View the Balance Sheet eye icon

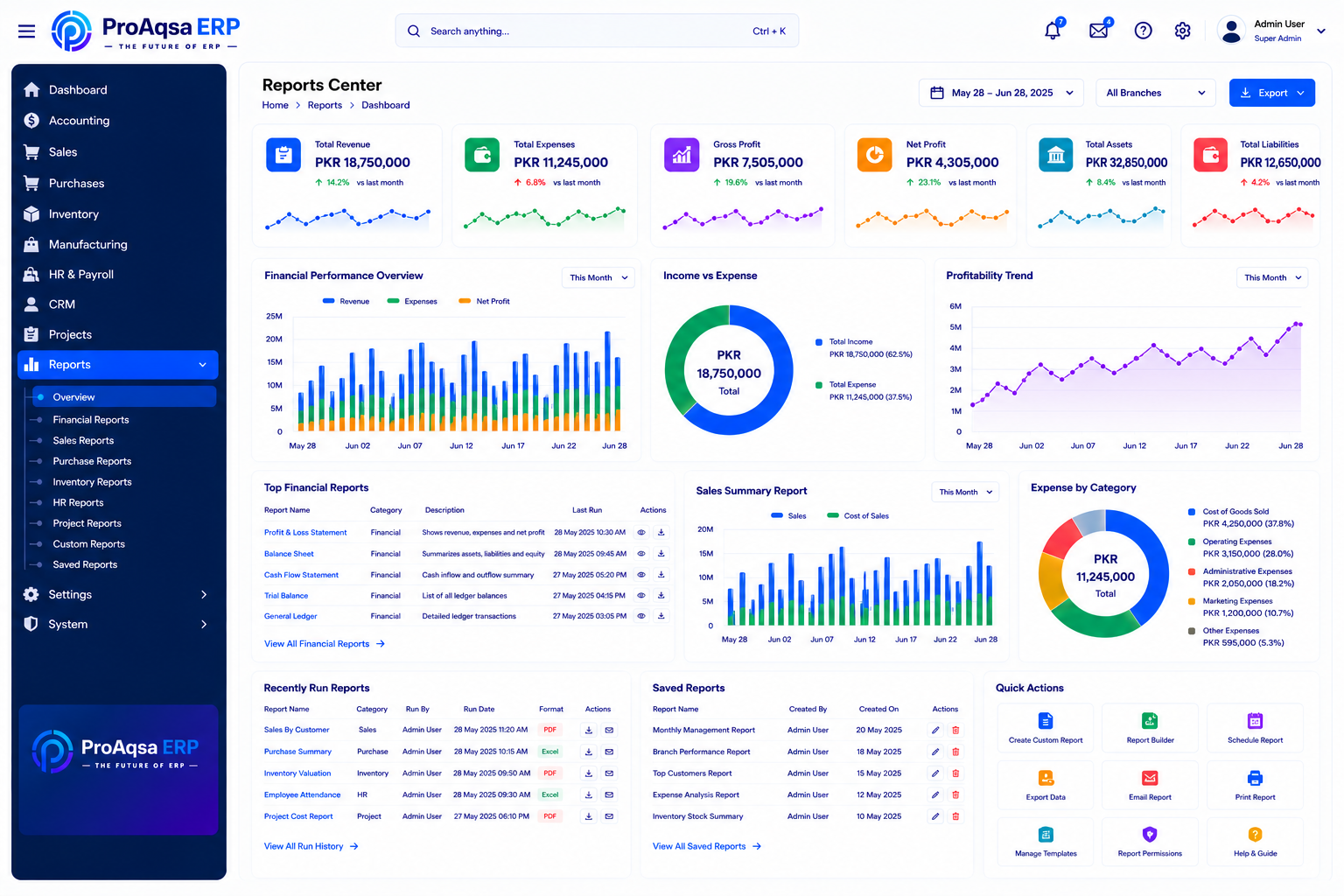[641, 554]
